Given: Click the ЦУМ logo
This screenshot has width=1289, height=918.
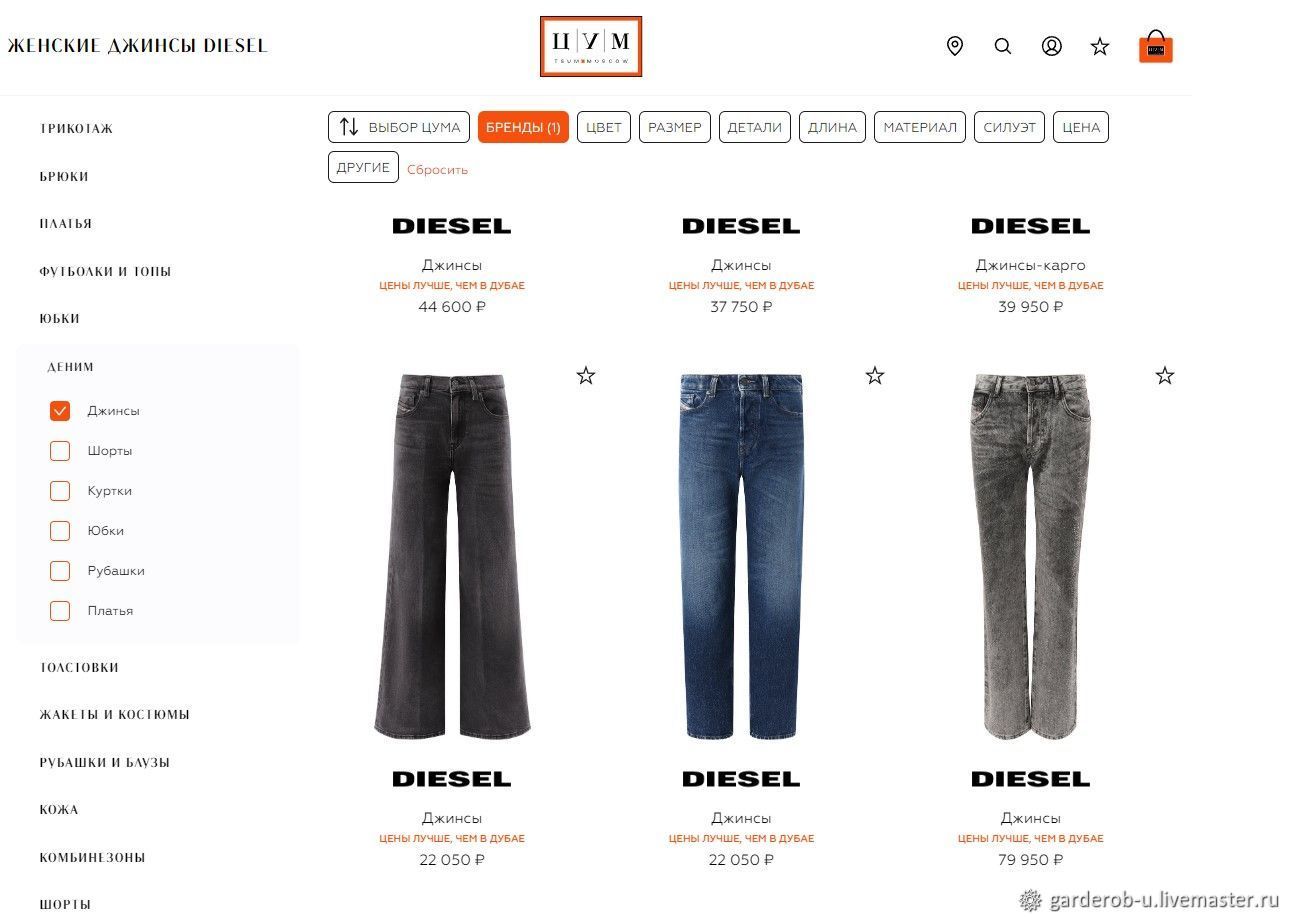Looking at the screenshot, I should coord(591,46).
